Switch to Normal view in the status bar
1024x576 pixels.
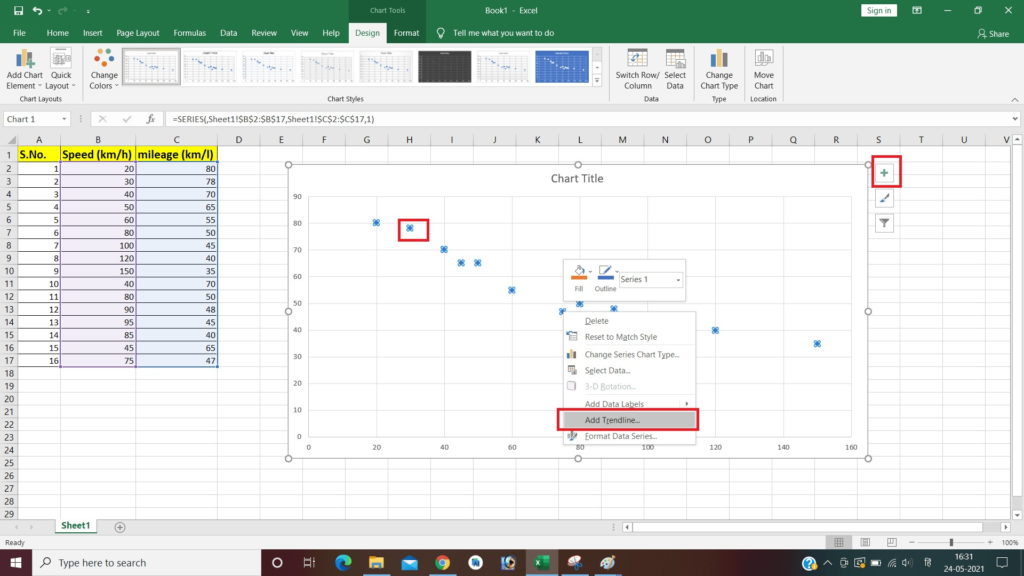click(839, 543)
